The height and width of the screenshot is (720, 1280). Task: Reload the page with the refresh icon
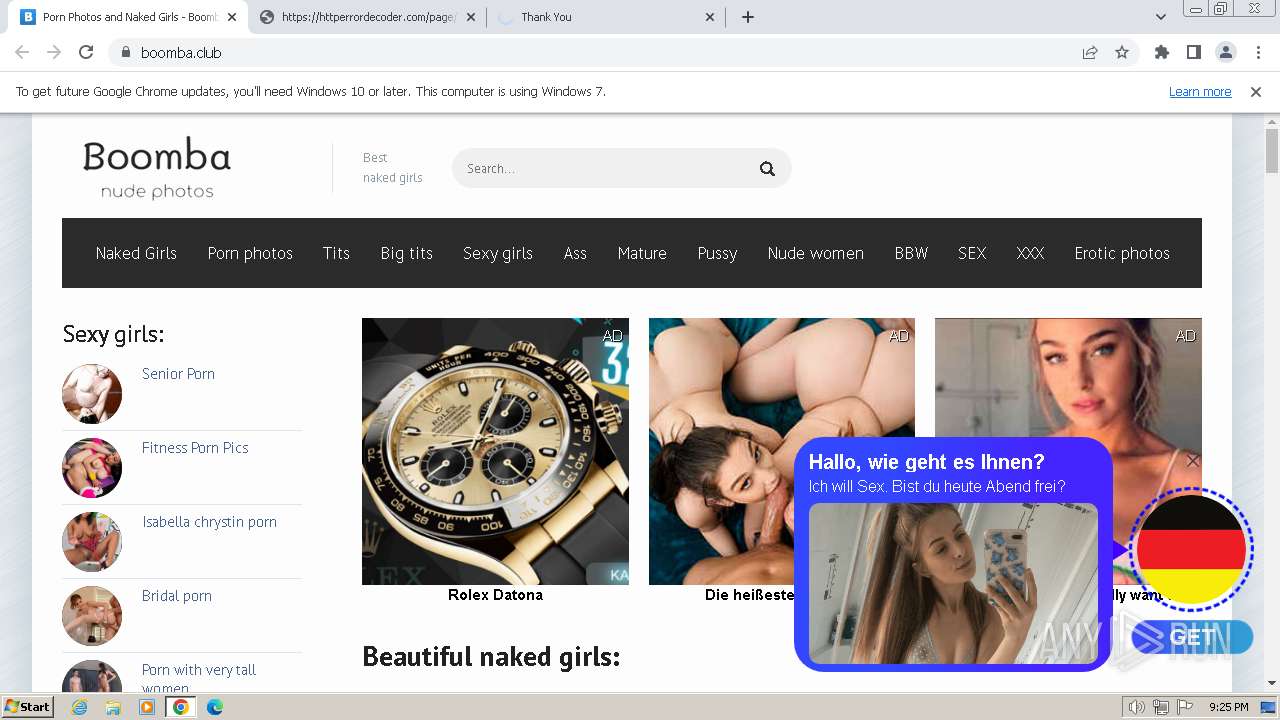pos(86,52)
